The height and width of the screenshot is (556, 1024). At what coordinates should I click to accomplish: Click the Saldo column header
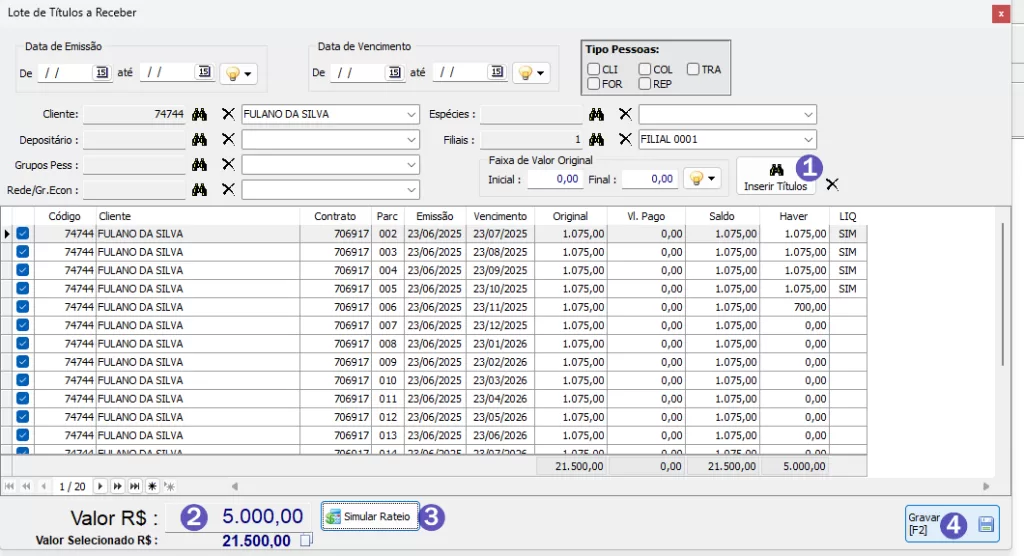click(721, 216)
